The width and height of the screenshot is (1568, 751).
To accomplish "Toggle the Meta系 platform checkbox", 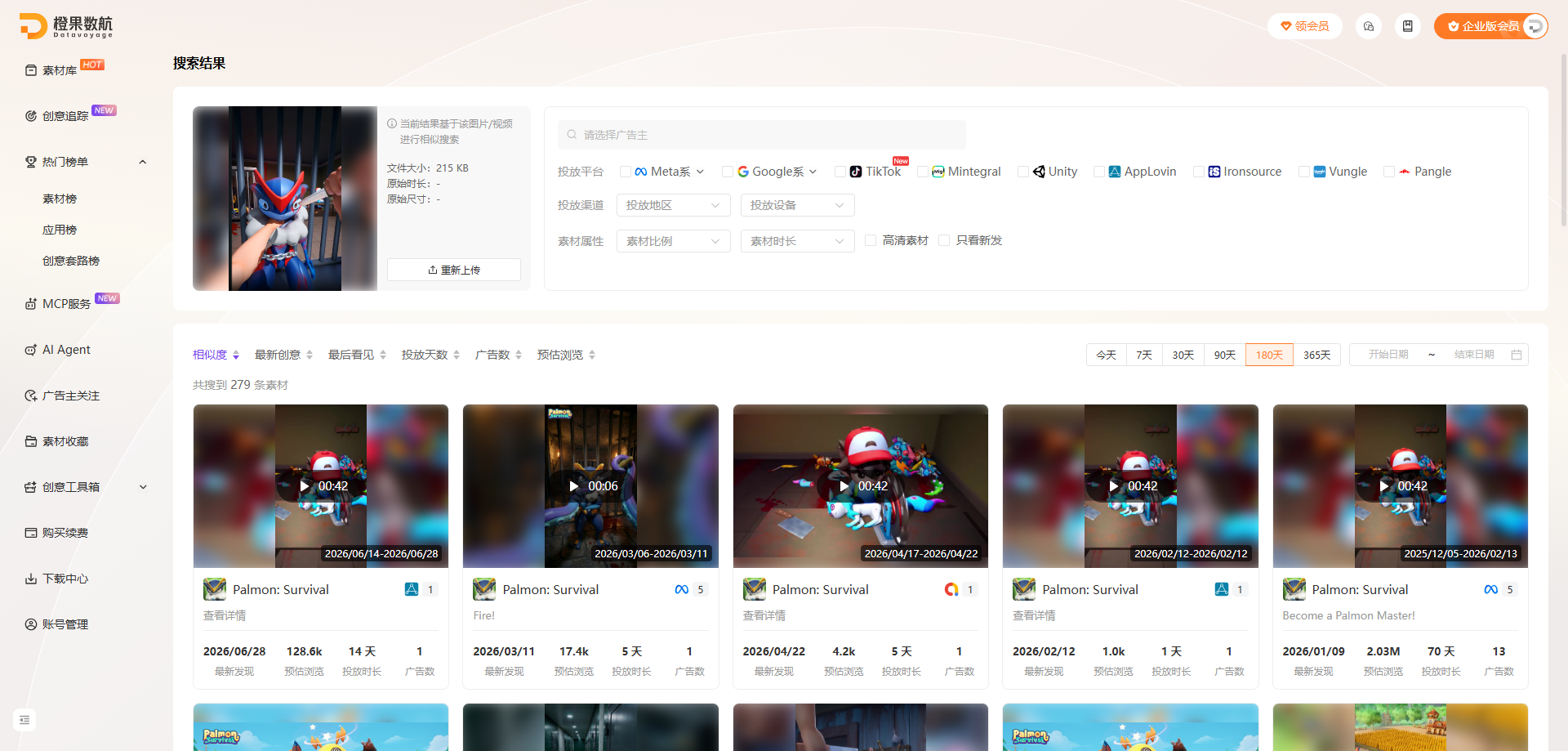I will coord(625,172).
